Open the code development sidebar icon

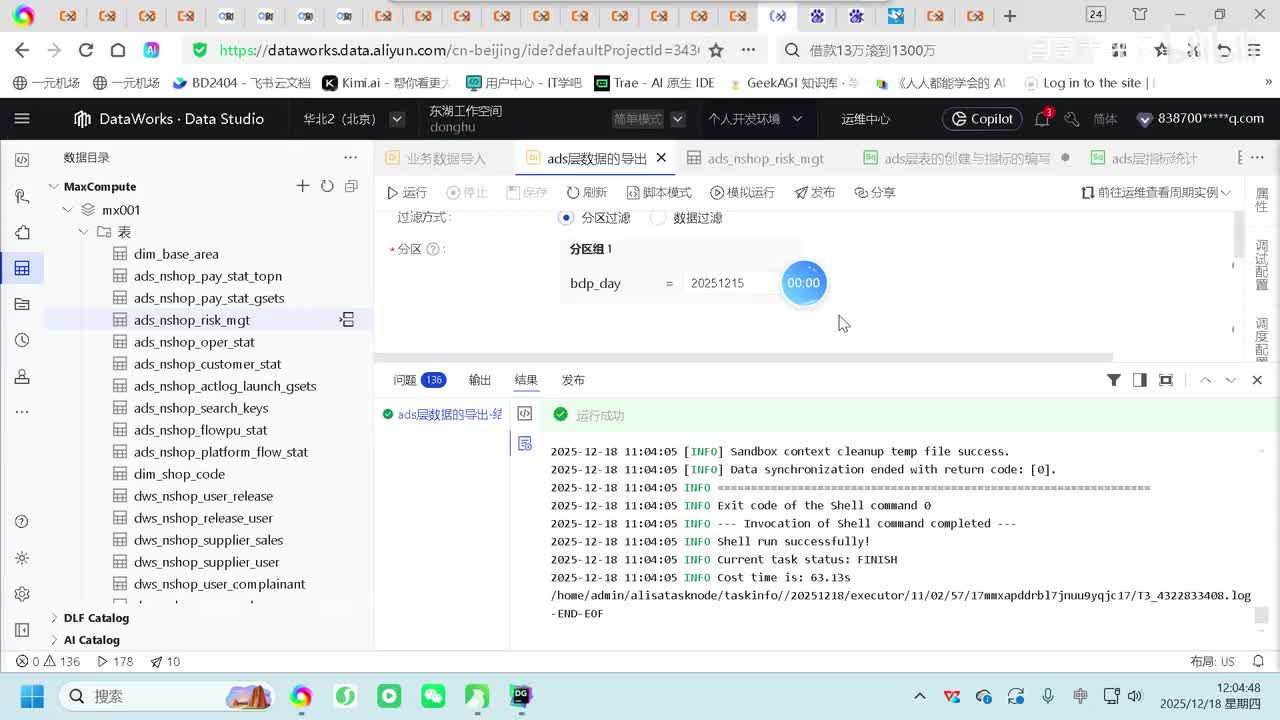tap(22, 160)
